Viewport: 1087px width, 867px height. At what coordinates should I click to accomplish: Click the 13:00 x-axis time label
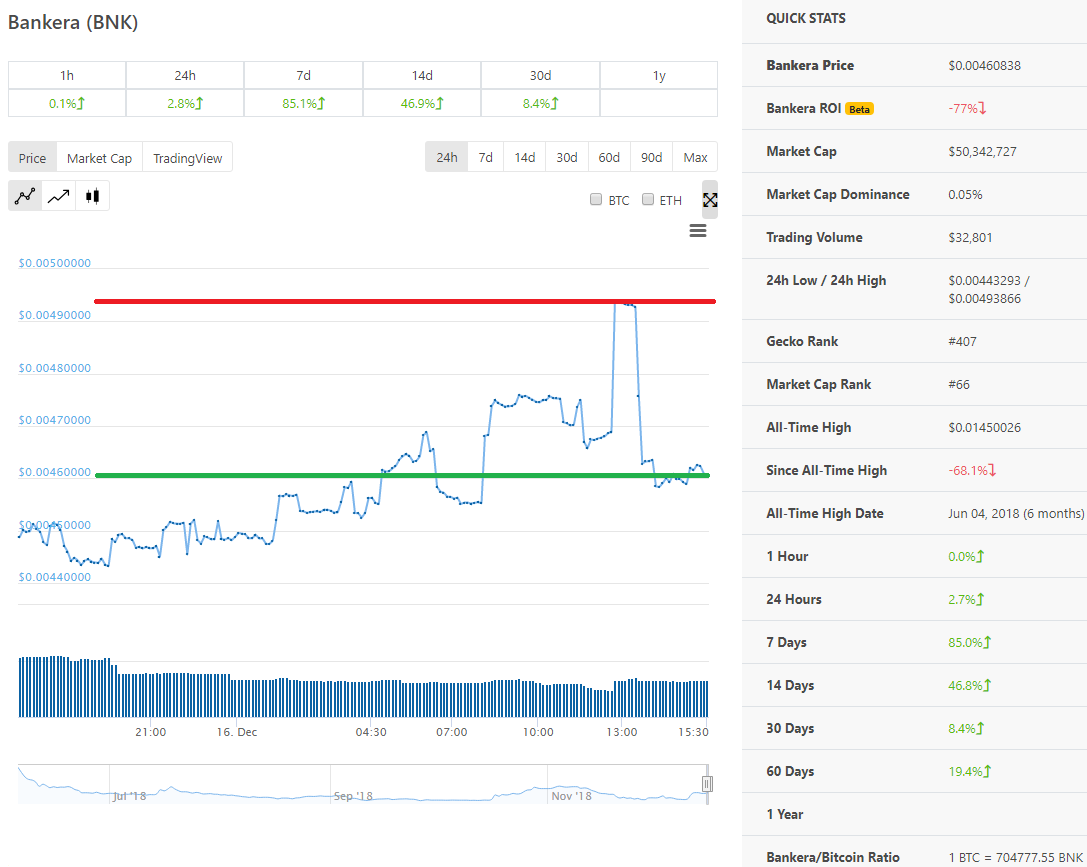coord(622,732)
